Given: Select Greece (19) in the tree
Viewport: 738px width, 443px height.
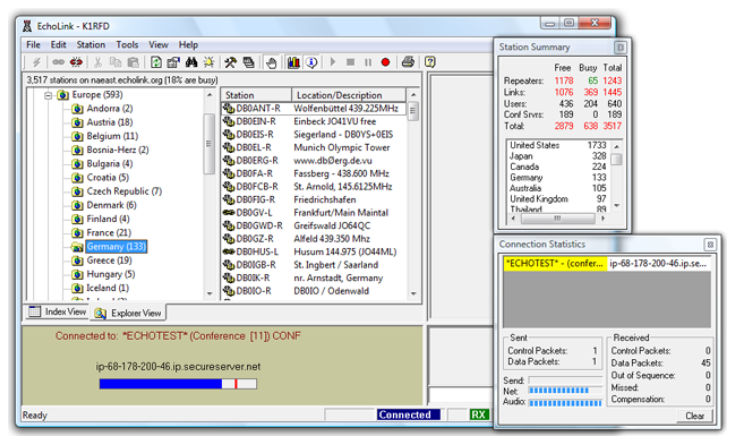Looking at the screenshot, I should click(x=109, y=260).
